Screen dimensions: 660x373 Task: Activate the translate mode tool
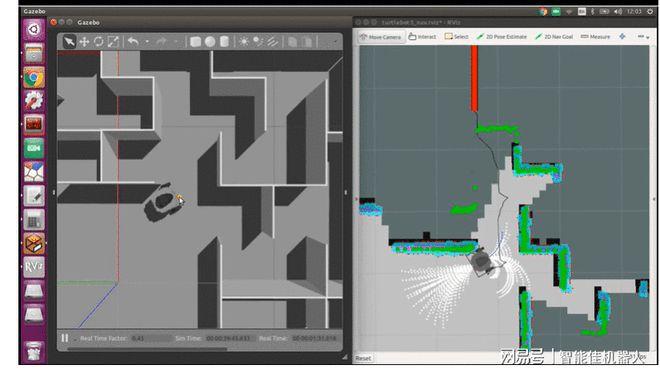84,42
